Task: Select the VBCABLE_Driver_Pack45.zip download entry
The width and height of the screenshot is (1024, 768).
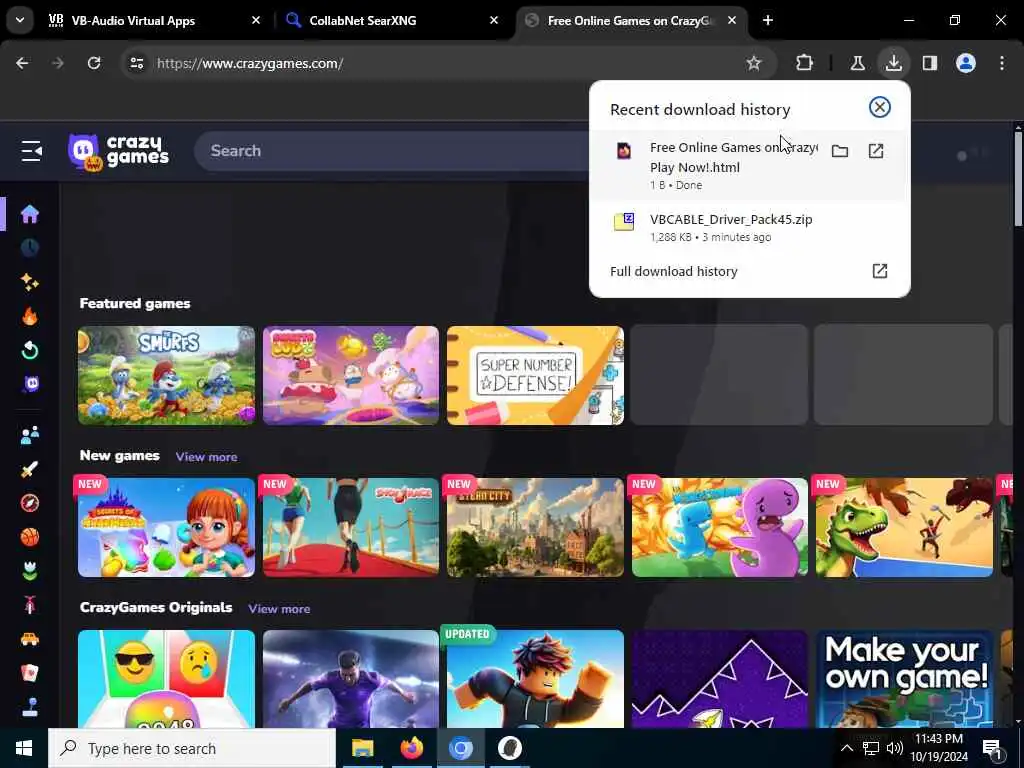Action: coord(749,227)
